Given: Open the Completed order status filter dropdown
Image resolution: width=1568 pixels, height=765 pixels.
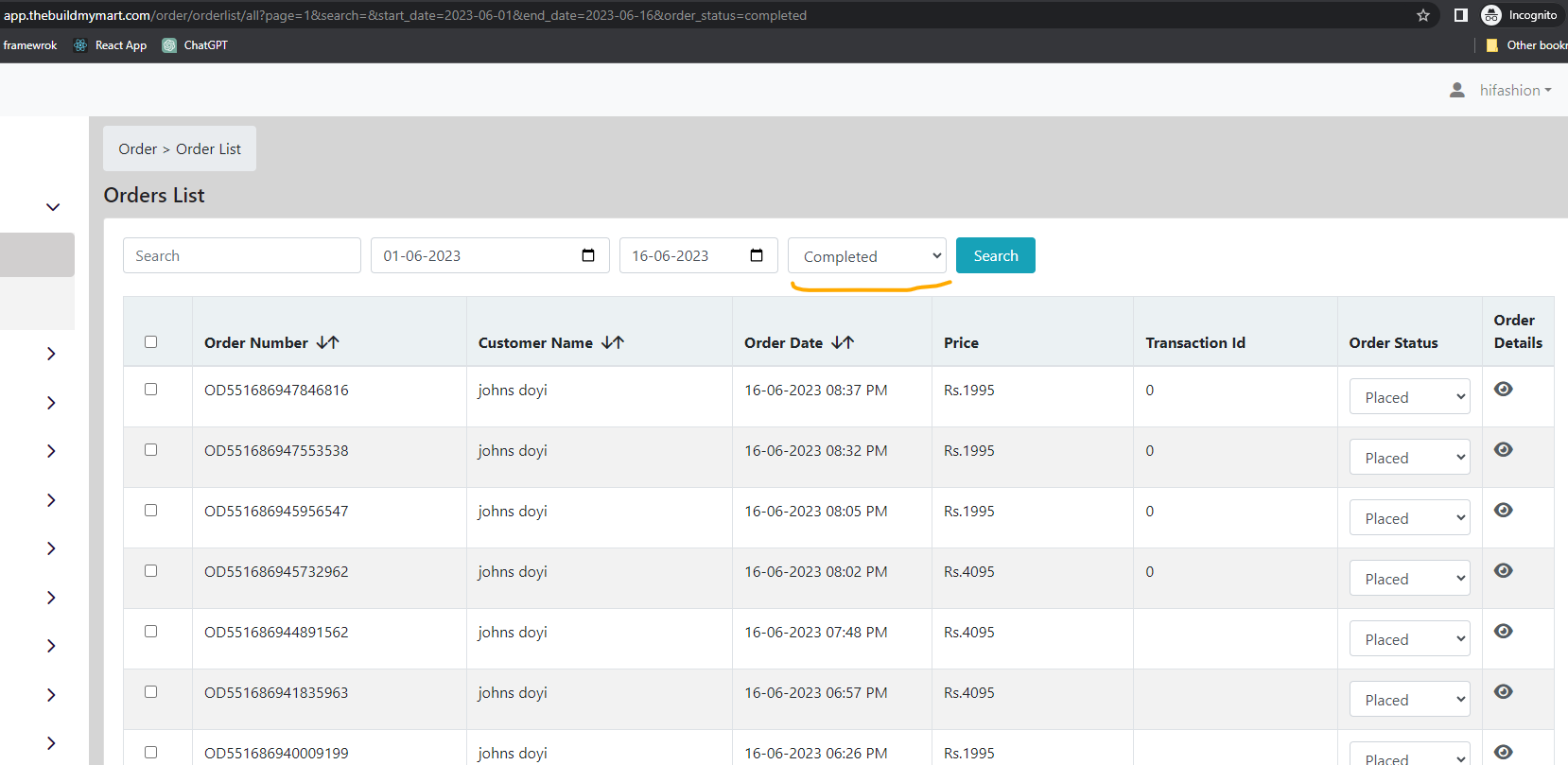Looking at the screenshot, I should (x=867, y=256).
